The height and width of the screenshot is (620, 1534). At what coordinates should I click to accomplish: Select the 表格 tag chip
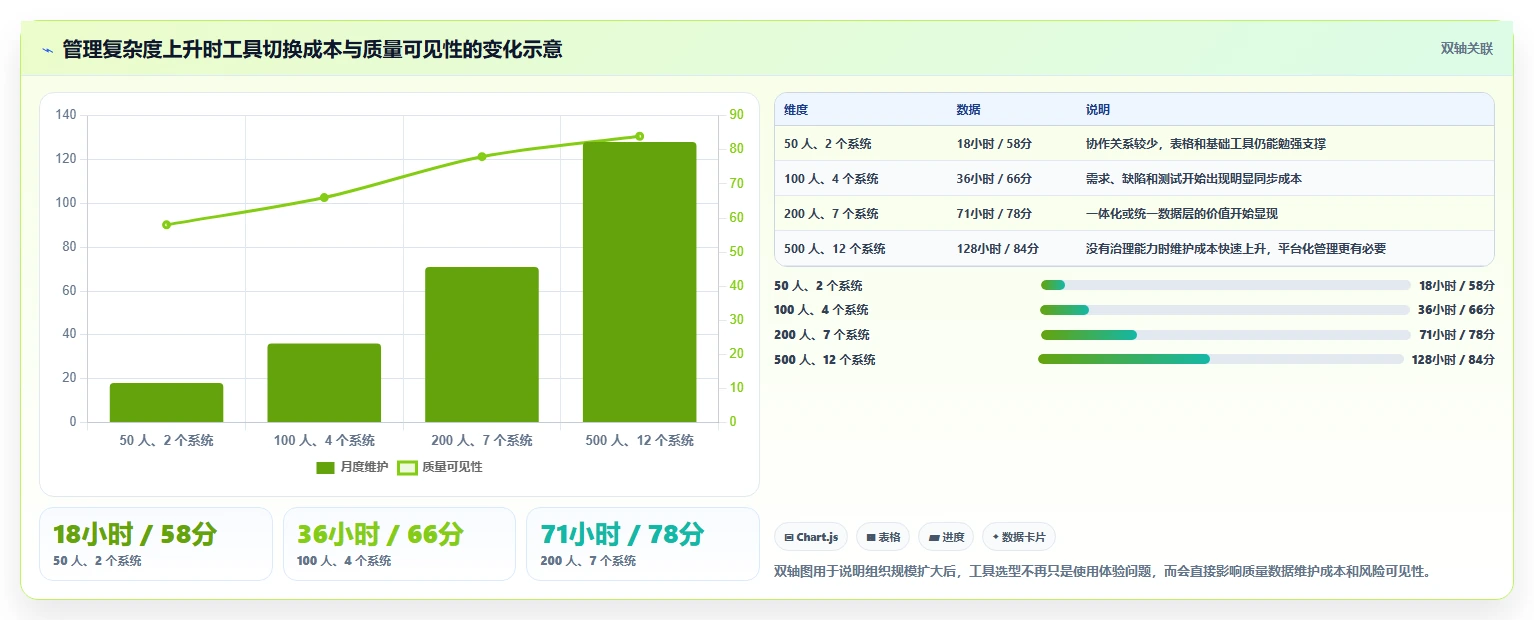(883, 537)
